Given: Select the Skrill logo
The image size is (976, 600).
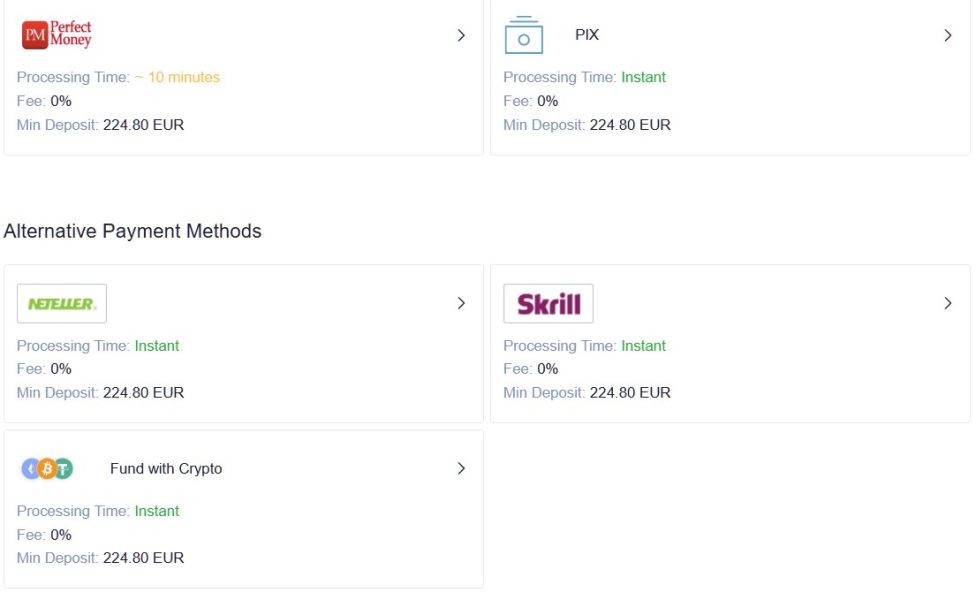Looking at the screenshot, I should click(548, 304).
